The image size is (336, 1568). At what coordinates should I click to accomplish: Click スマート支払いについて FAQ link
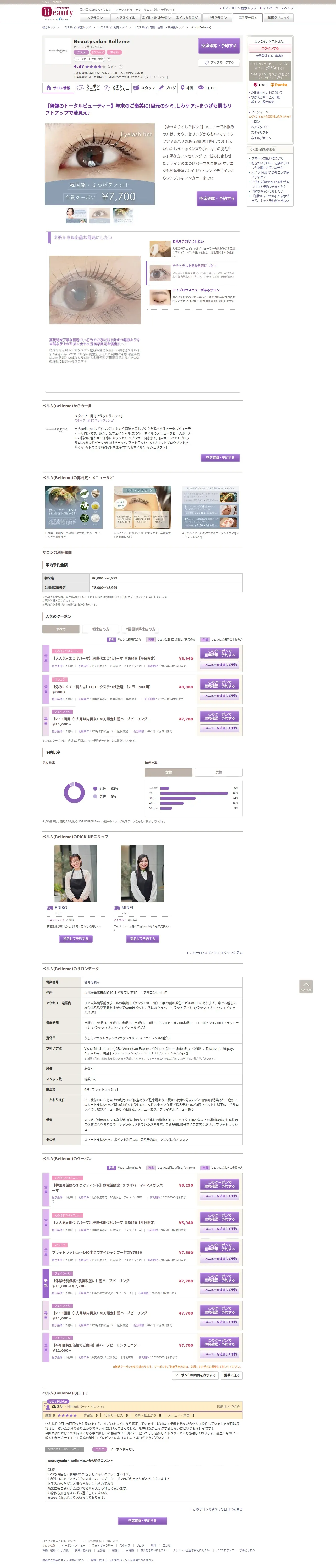tap(267, 158)
